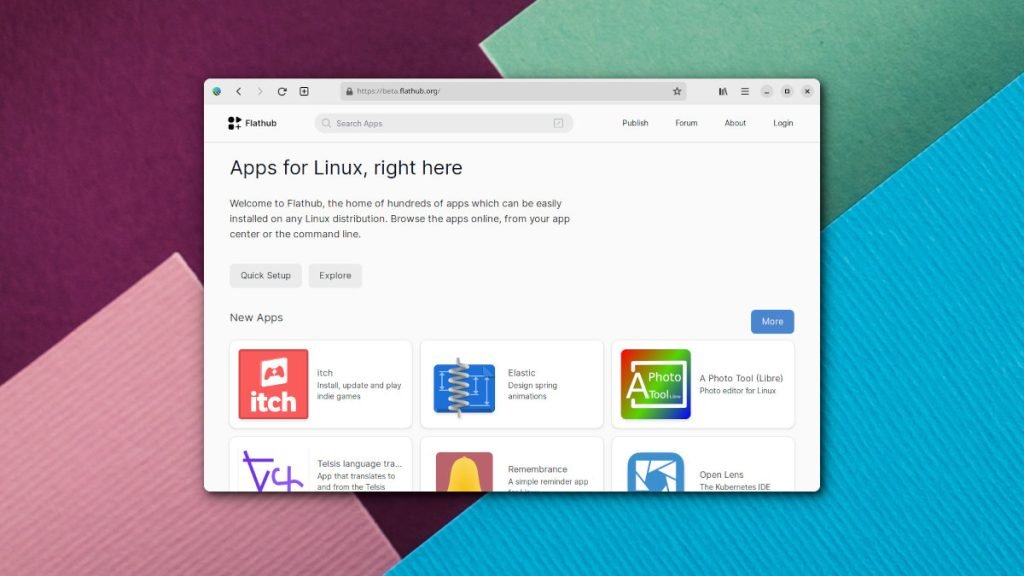Click the 'Photo editor for Linux' description
The width and height of the screenshot is (1024, 576).
tap(738, 391)
